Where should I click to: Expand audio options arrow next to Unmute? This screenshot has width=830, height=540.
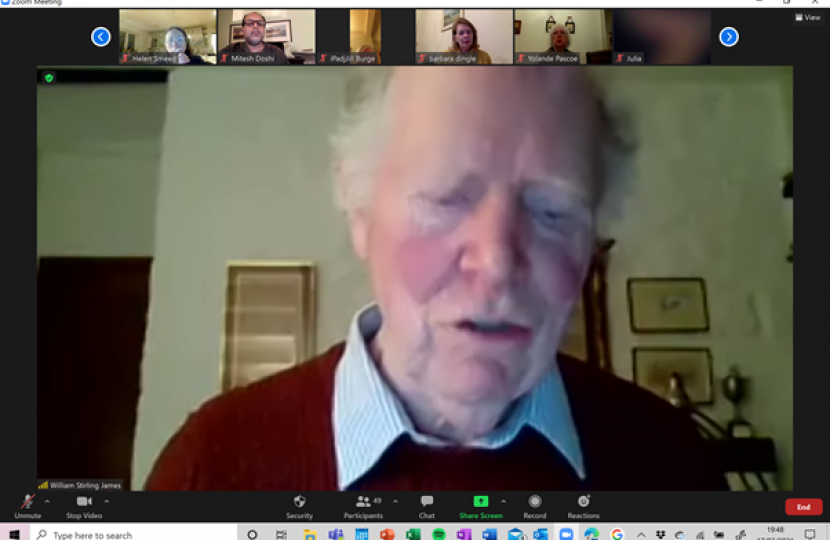47,501
